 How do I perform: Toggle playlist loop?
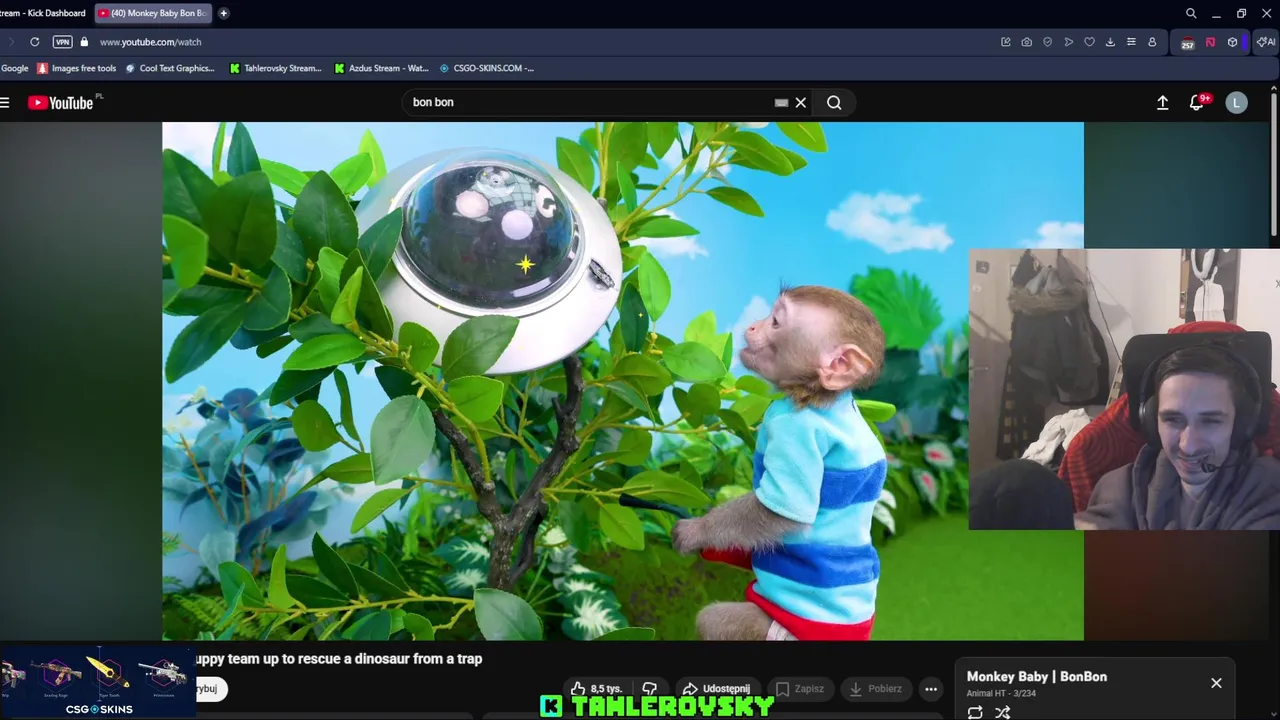coord(975,712)
